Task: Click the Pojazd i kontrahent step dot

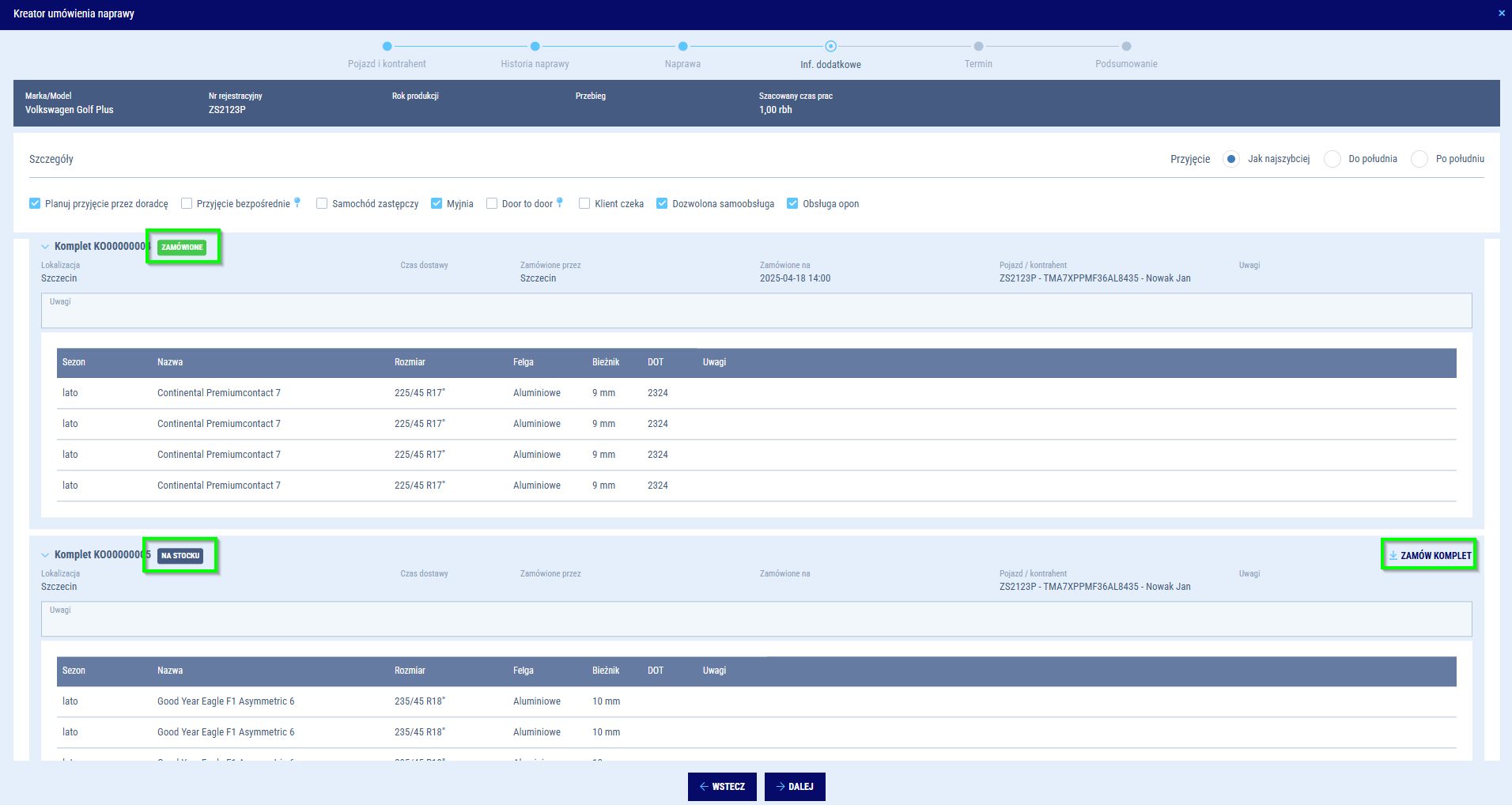Action: (x=387, y=47)
